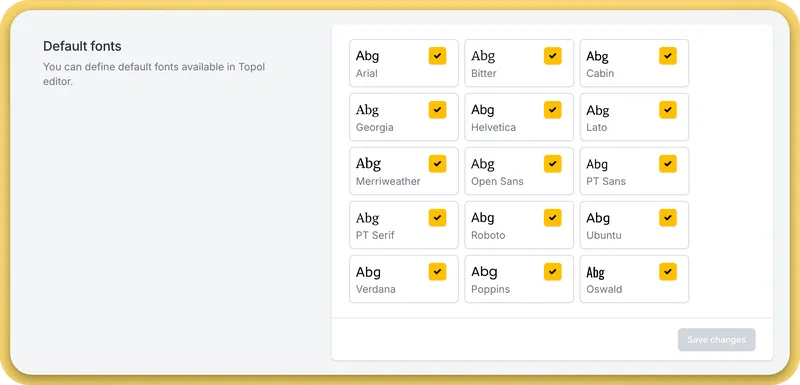
Task: Click the Abg preview above Poppins
Action: point(484,272)
